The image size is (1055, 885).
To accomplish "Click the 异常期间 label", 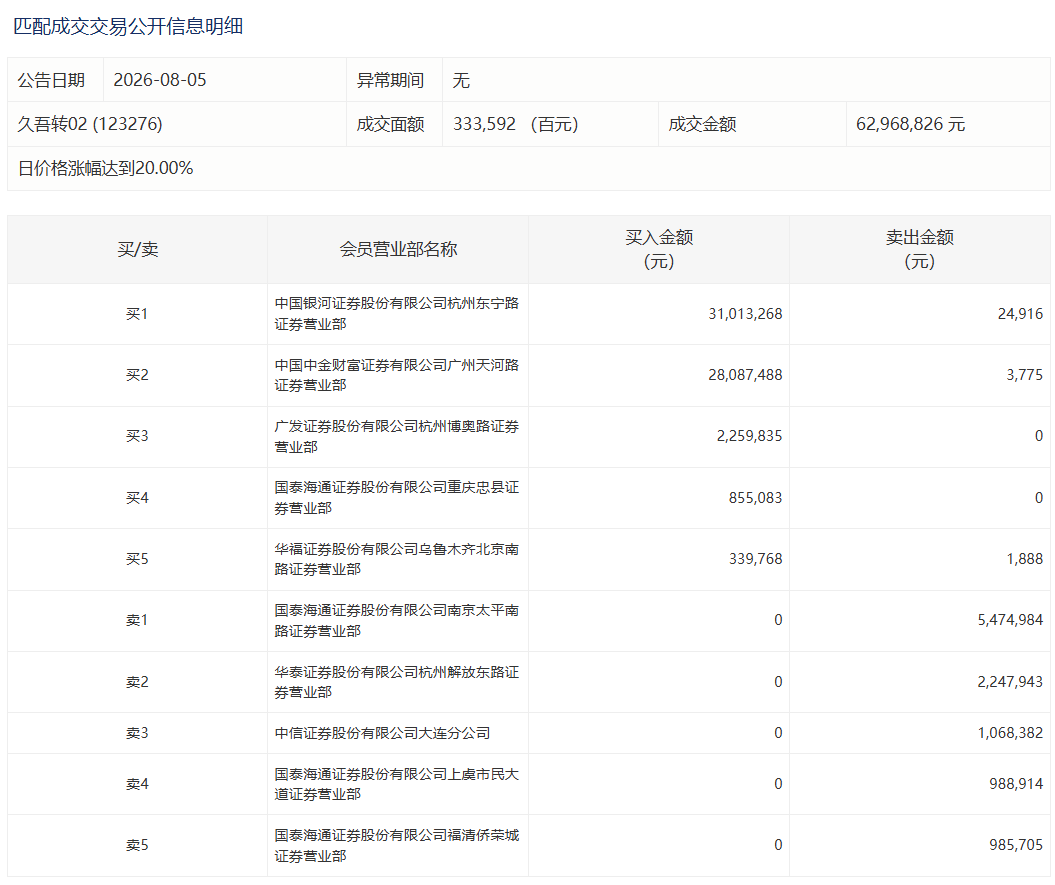I will (x=390, y=80).
